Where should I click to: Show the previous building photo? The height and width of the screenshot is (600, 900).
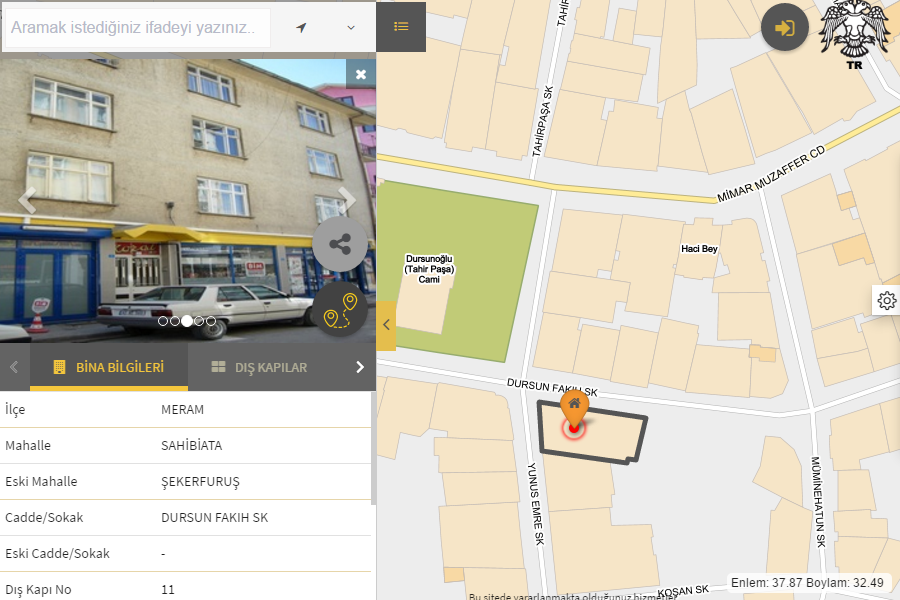coord(27,199)
